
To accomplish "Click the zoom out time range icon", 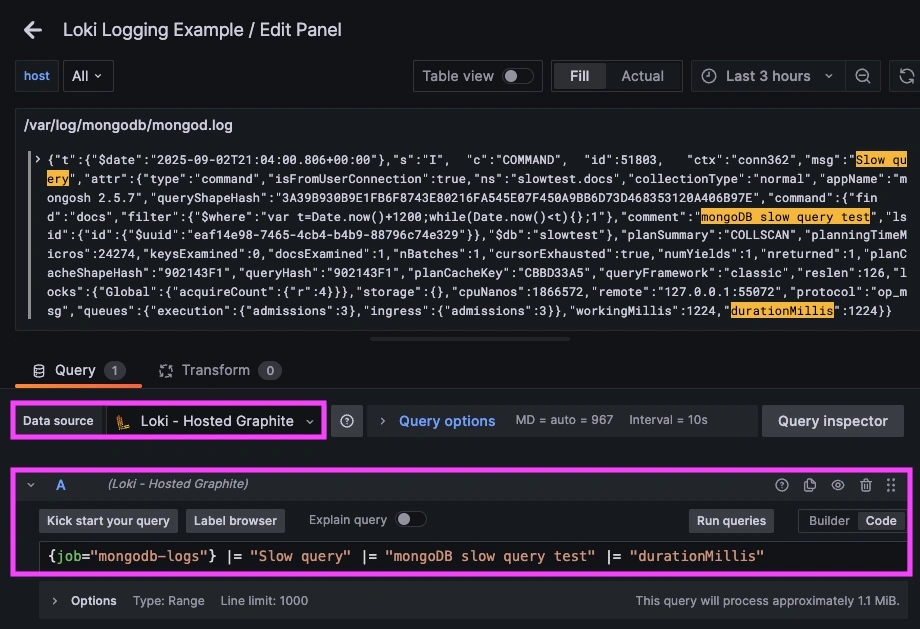I will pos(862,76).
